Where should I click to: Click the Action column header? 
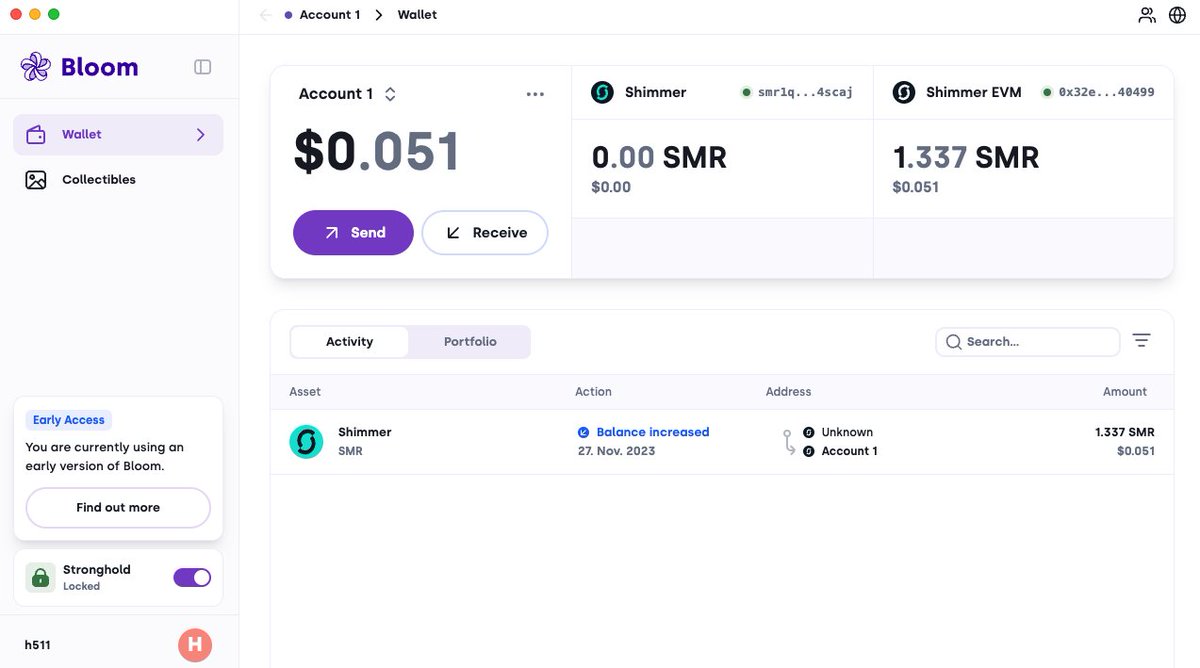click(593, 392)
